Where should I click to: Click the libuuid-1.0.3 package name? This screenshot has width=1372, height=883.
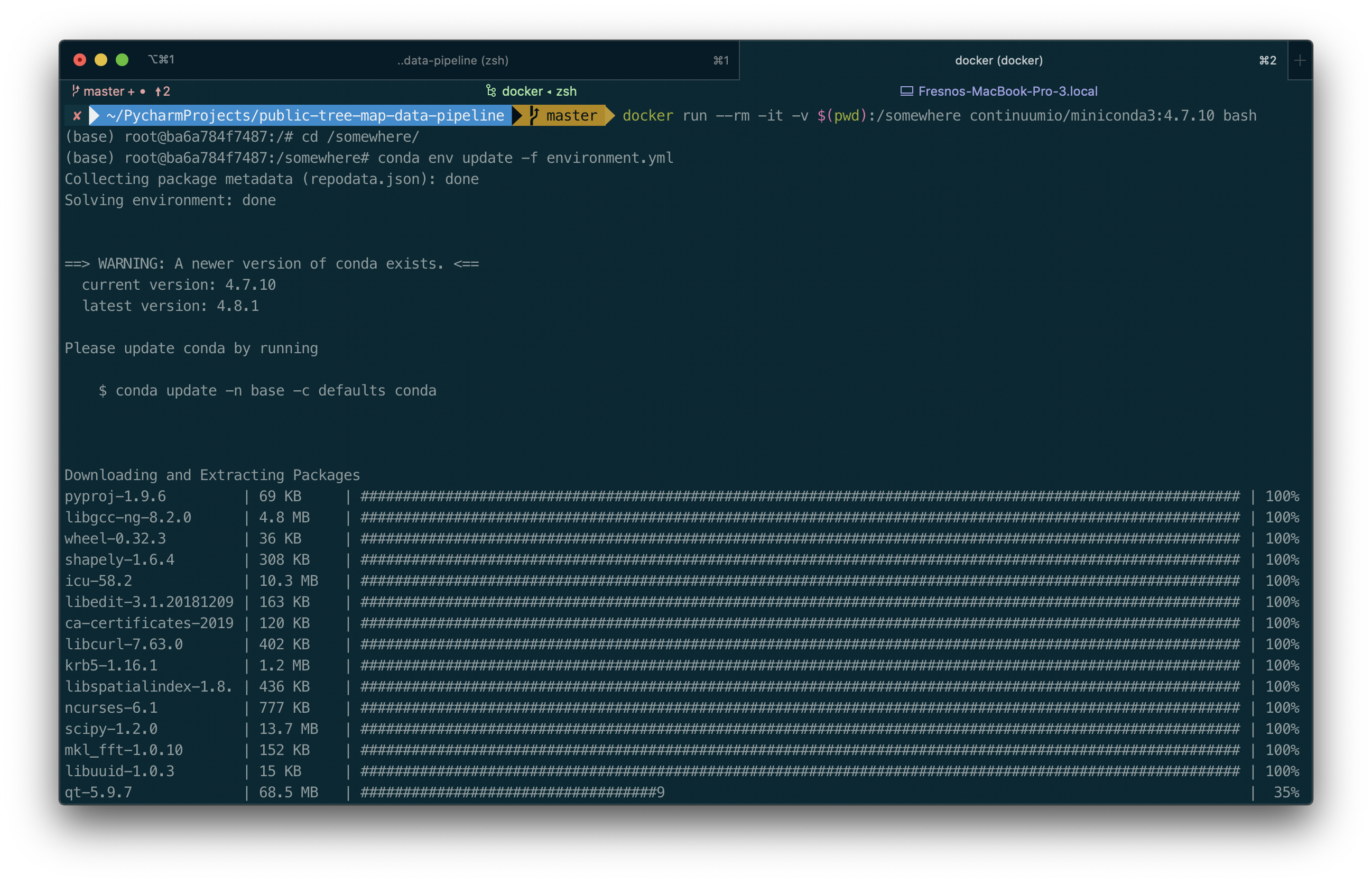pyautogui.click(x=119, y=772)
